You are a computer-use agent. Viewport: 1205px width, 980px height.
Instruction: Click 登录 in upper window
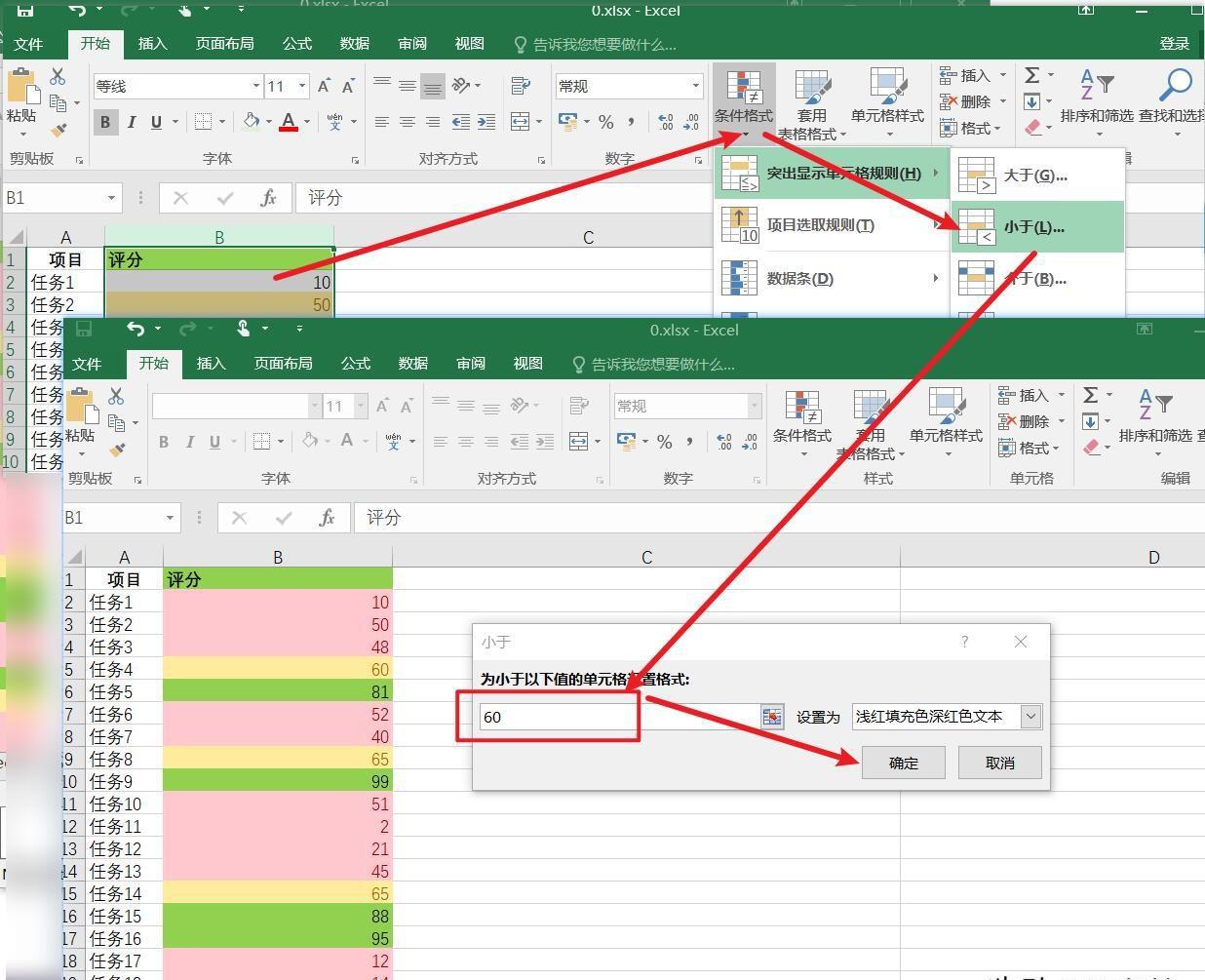pos(1174,44)
